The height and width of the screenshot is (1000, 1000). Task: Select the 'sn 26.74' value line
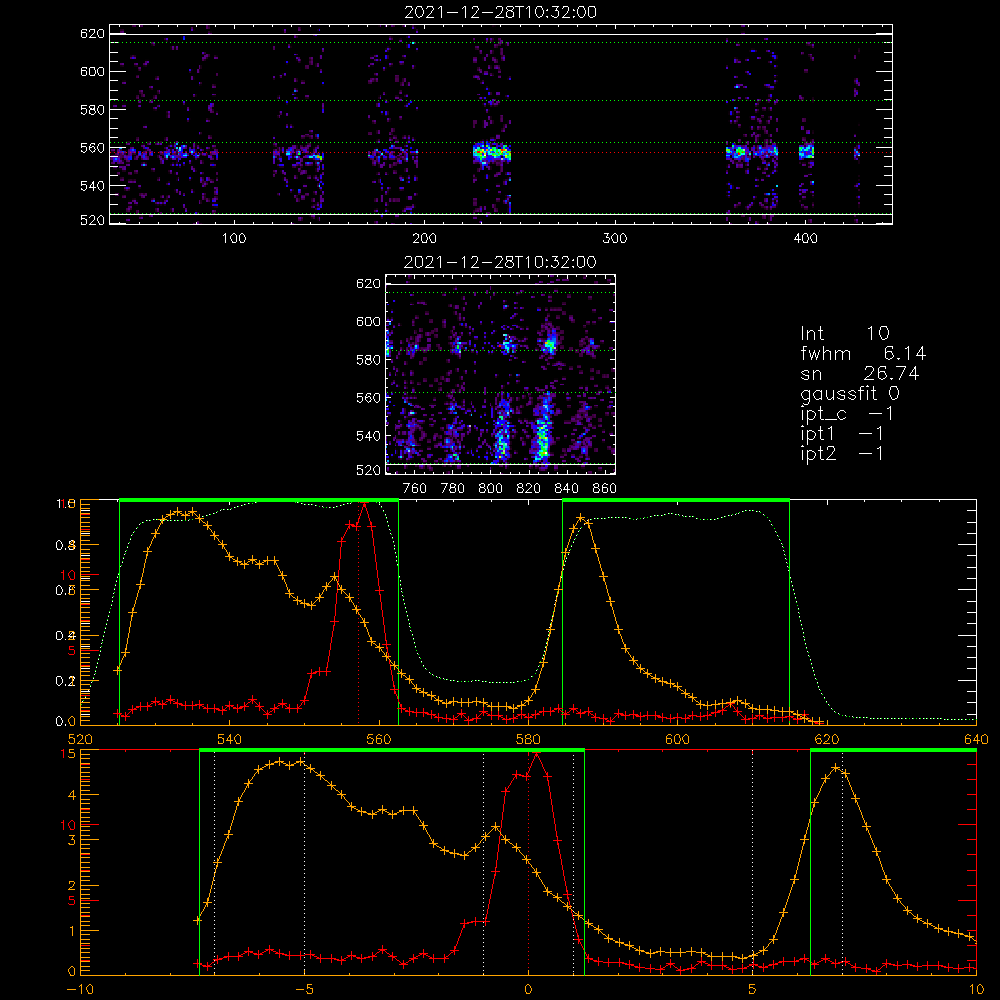tap(860, 373)
